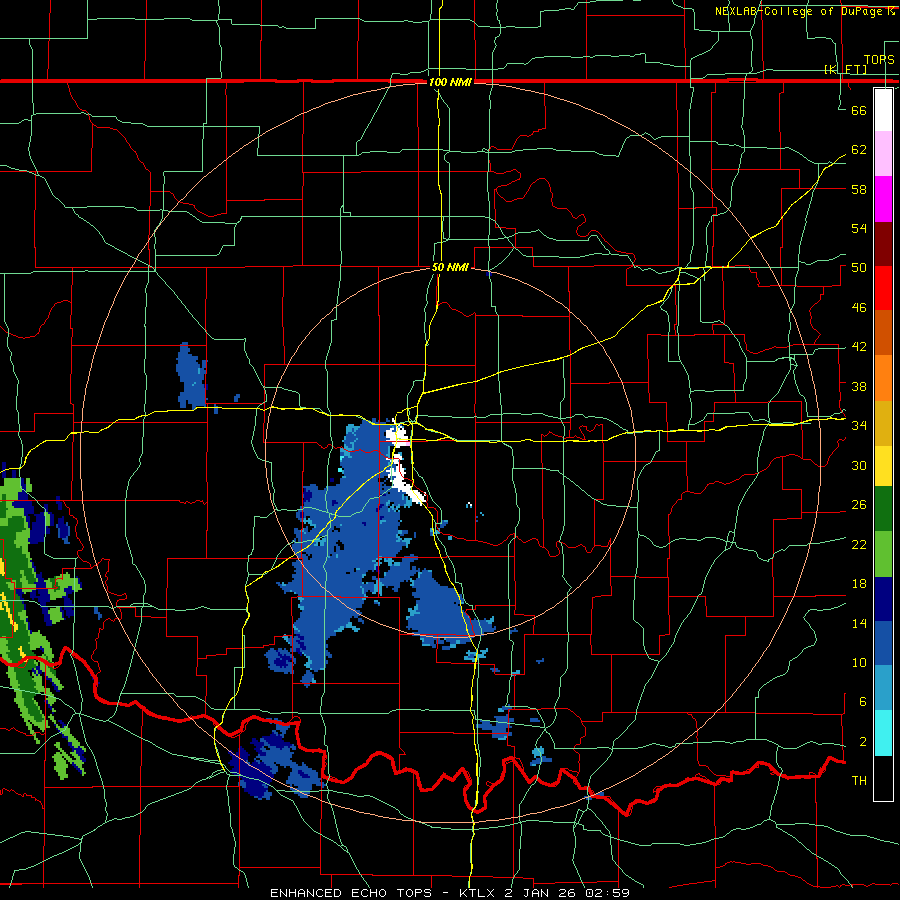Click the "22" legend value
900x900 pixels.
[x=859, y=545]
